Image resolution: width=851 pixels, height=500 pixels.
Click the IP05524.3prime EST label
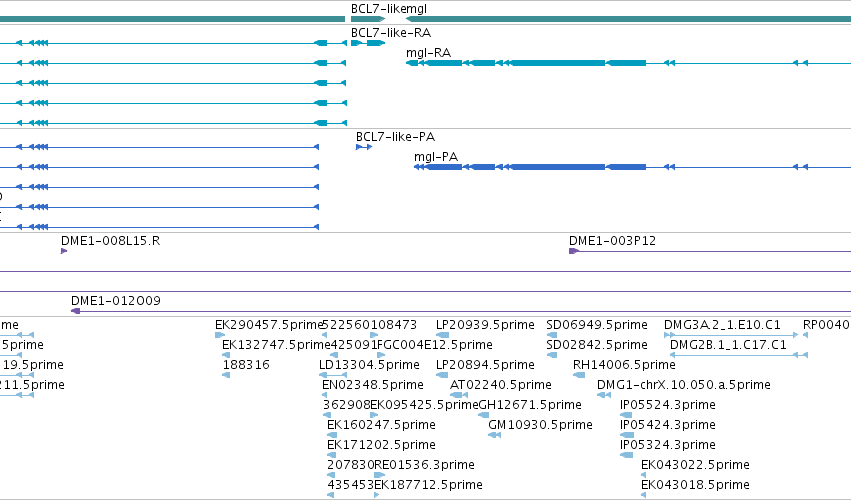(x=668, y=405)
